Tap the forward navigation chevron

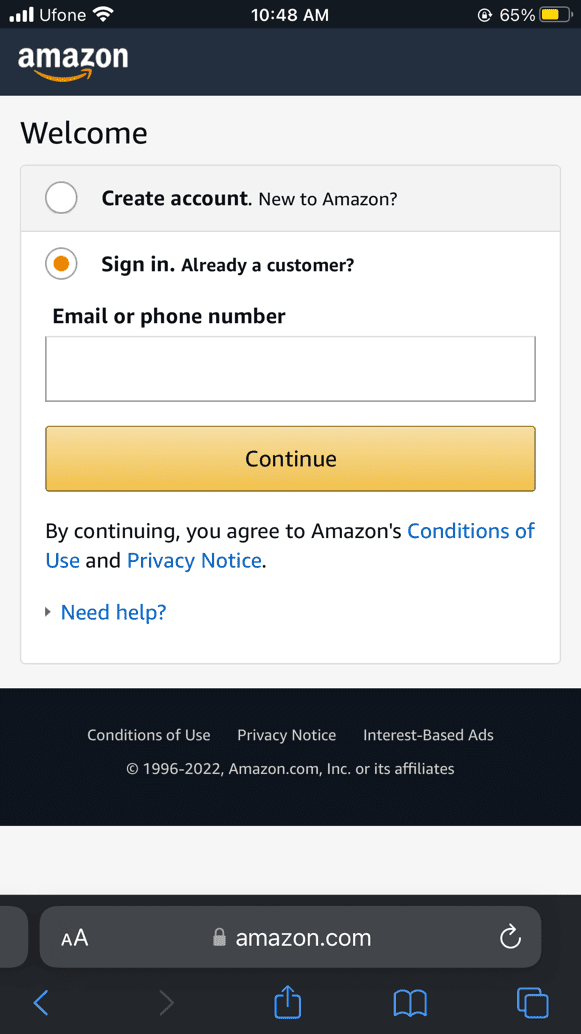coord(166,1002)
